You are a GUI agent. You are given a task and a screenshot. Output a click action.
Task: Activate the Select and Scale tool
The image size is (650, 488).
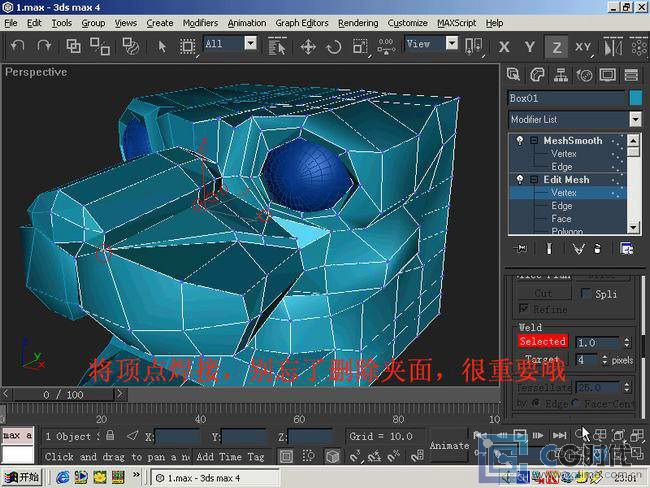(x=360, y=46)
